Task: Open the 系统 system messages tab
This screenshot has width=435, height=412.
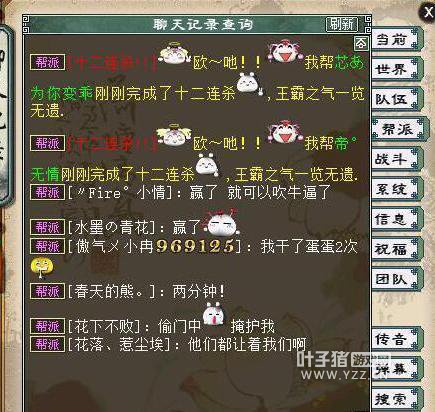Action: [x=395, y=189]
